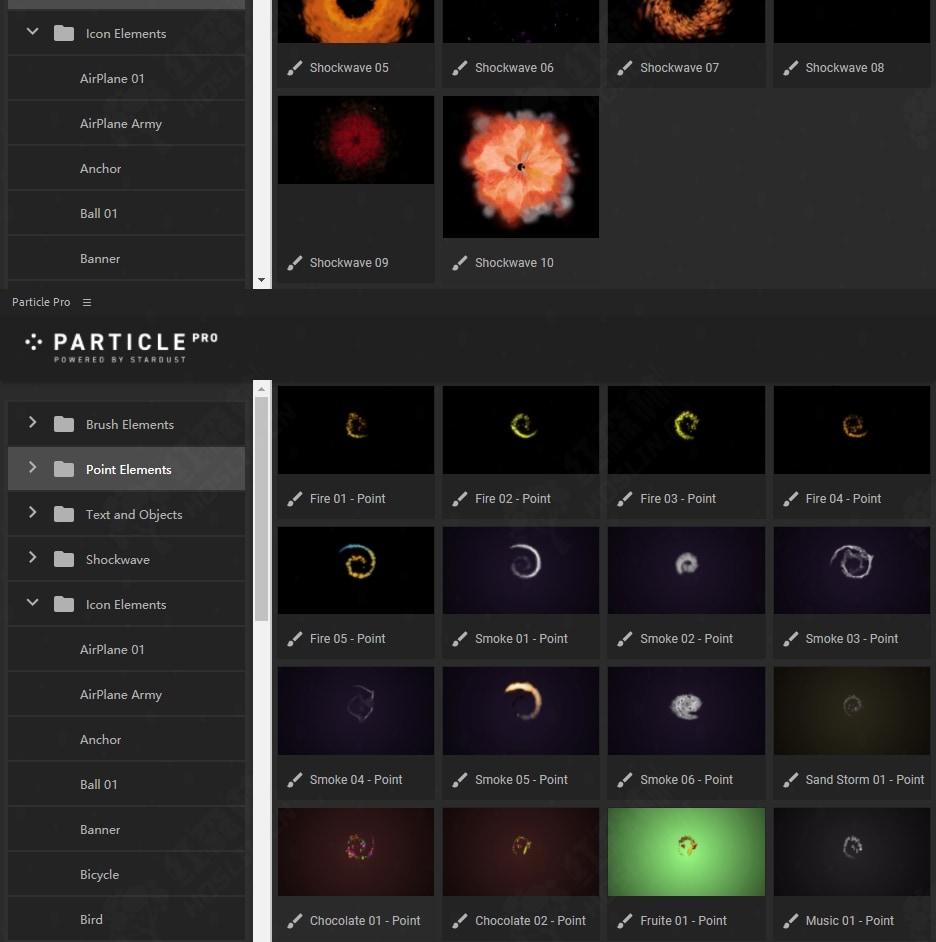Viewport: 936px width, 942px height.
Task: Click the brush icon beside Sand Storm 01 - Point
Action: [x=791, y=780]
